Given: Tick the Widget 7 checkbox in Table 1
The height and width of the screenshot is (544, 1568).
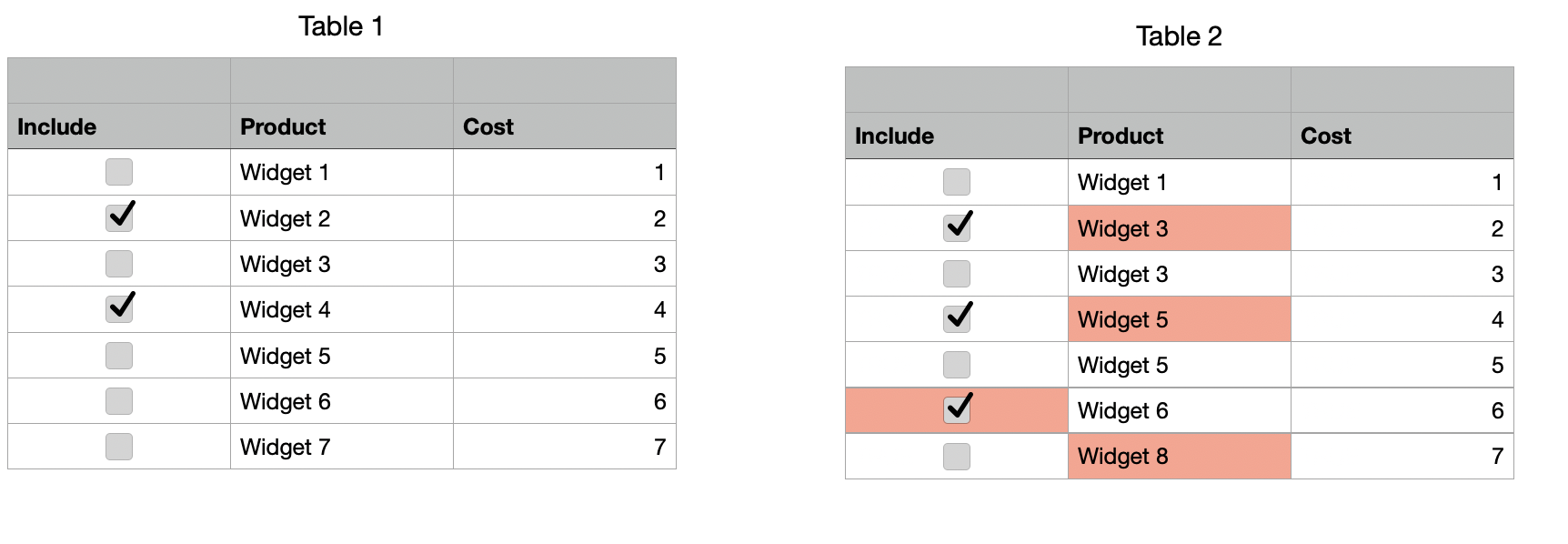Looking at the screenshot, I should (119, 447).
